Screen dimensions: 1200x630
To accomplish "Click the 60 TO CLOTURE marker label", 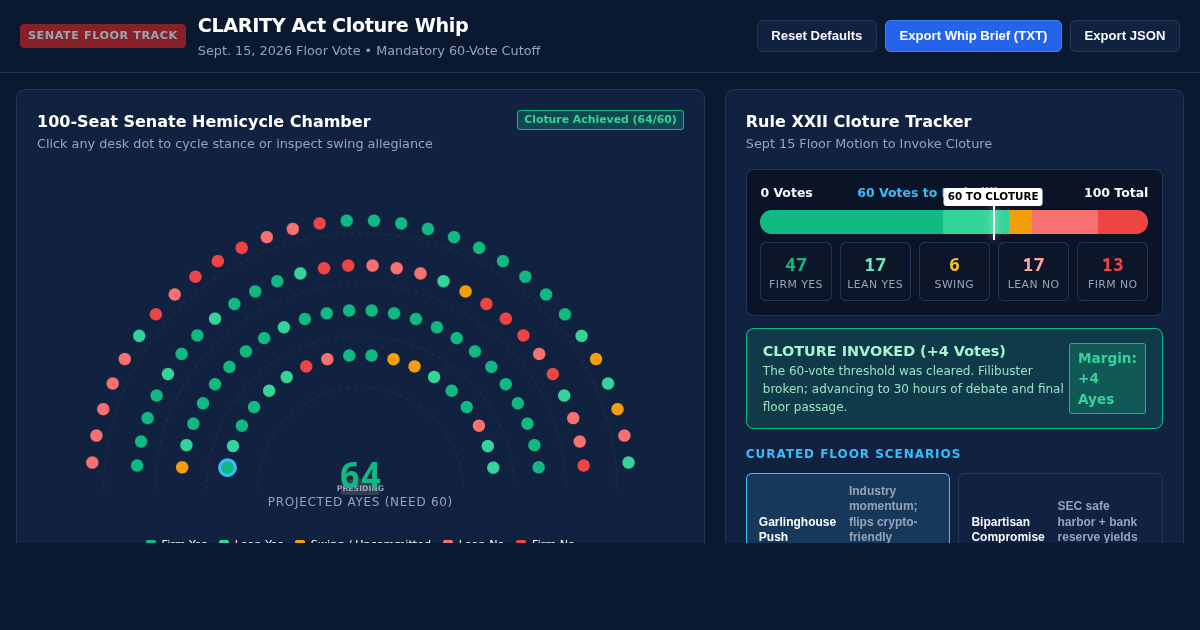I will click(993, 197).
